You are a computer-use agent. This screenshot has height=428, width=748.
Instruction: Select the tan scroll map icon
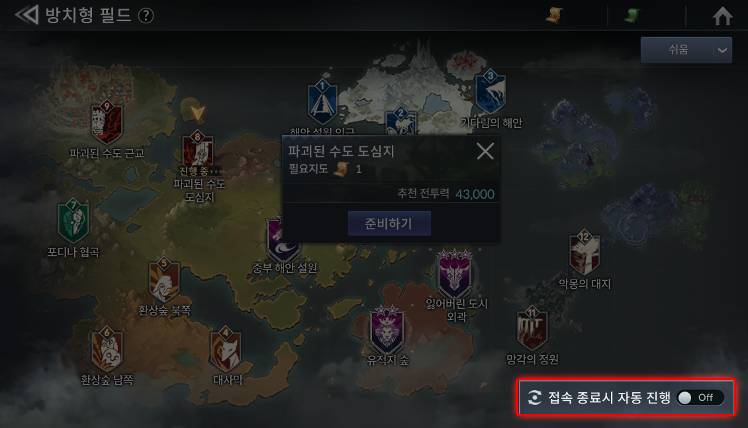[x=554, y=15]
